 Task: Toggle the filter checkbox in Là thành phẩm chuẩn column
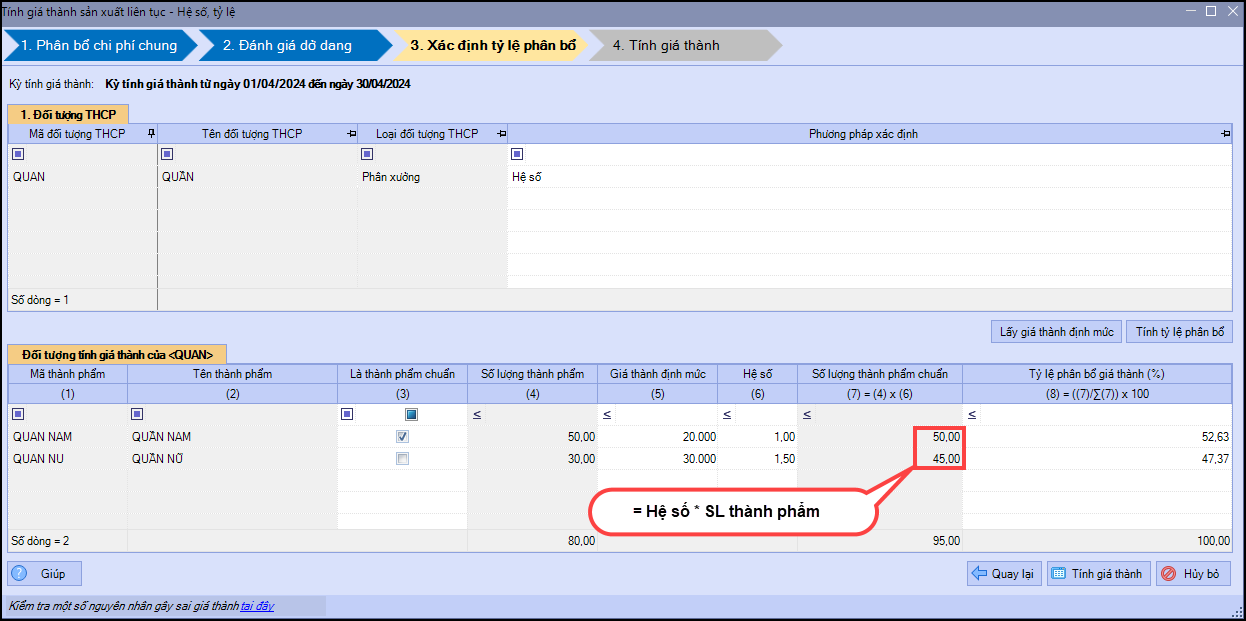tap(411, 414)
